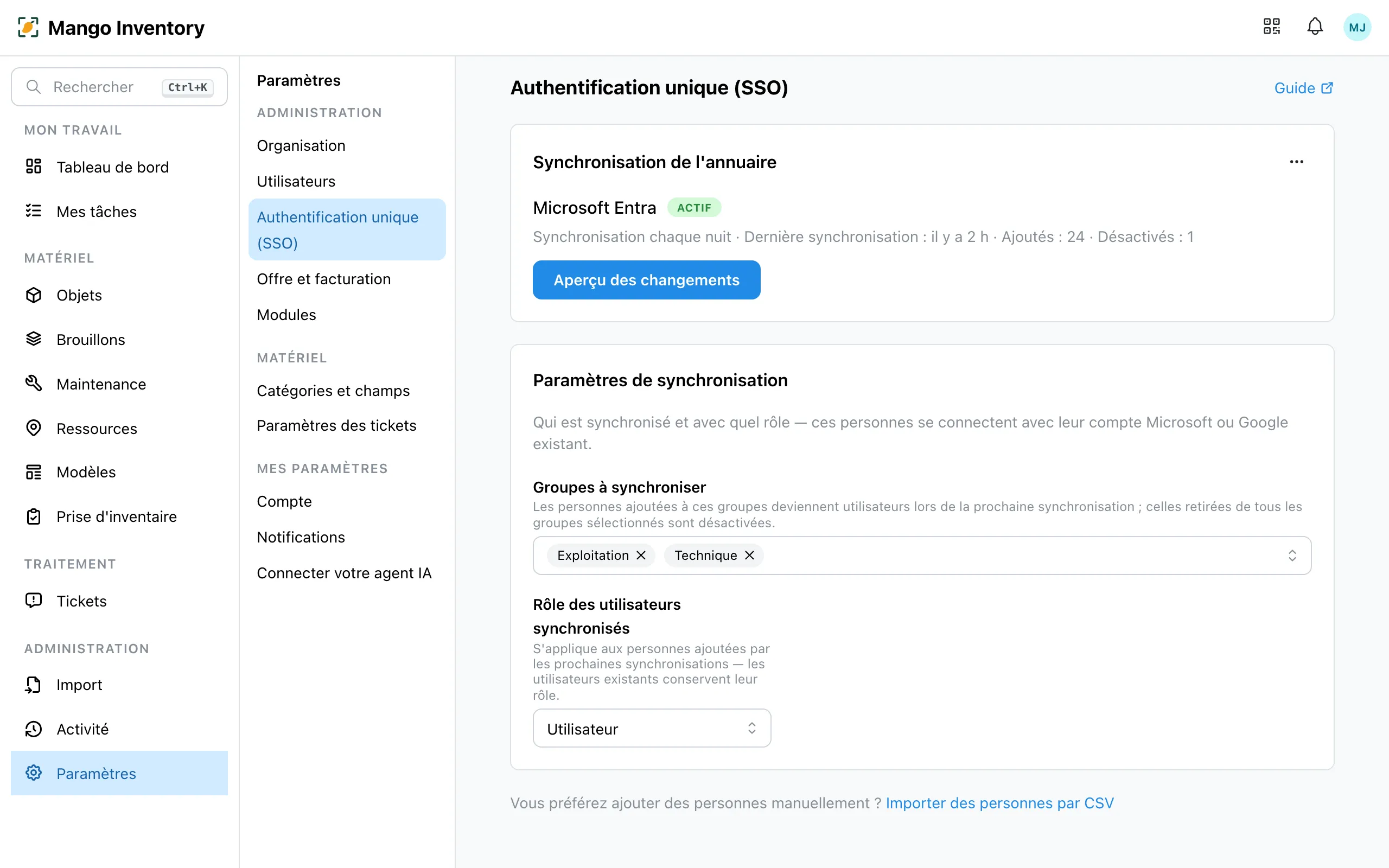Screen dimensions: 1389x868
Task: Open the notifications bell
Action: [x=1315, y=27]
